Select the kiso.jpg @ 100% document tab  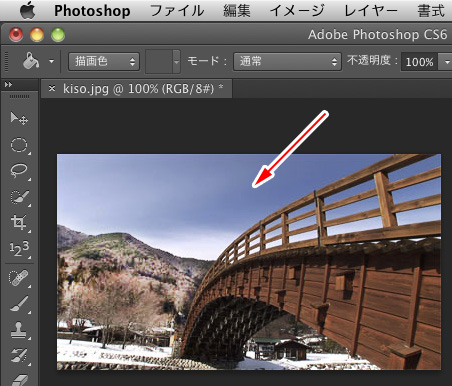click(x=137, y=89)
